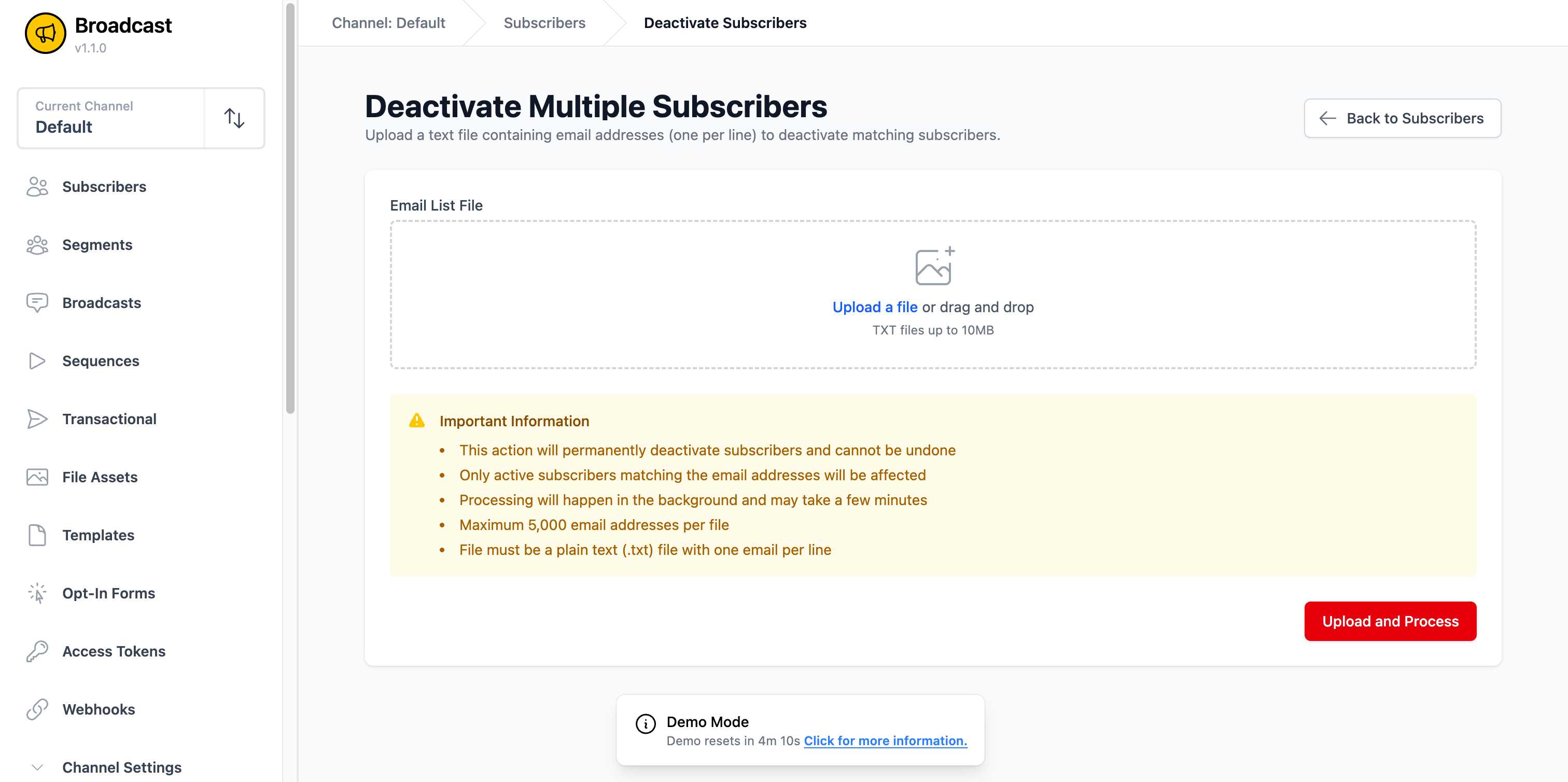Open Segments in the sidebar
The width and height of the screenshot is (1568, 782).
click(97, 245)
